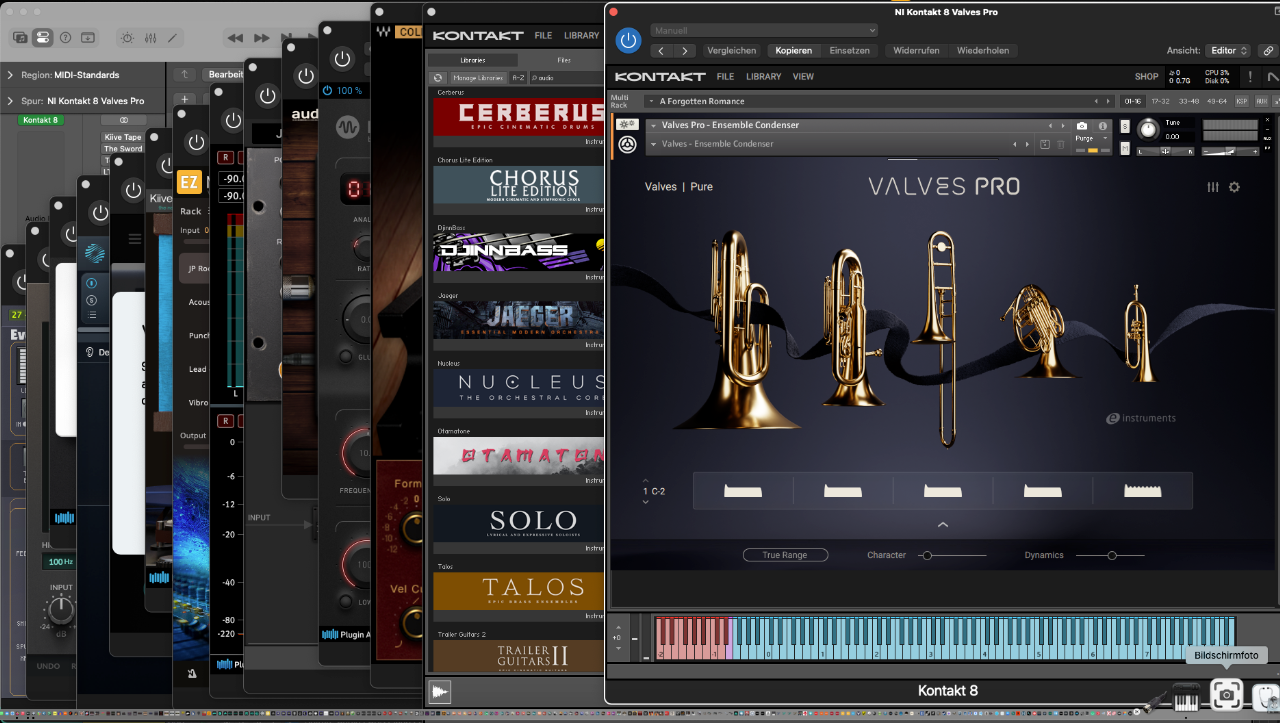Click the A-Z sort button in Kontakt browser
Screen dimensions: 1280x723
pos(518,77)
